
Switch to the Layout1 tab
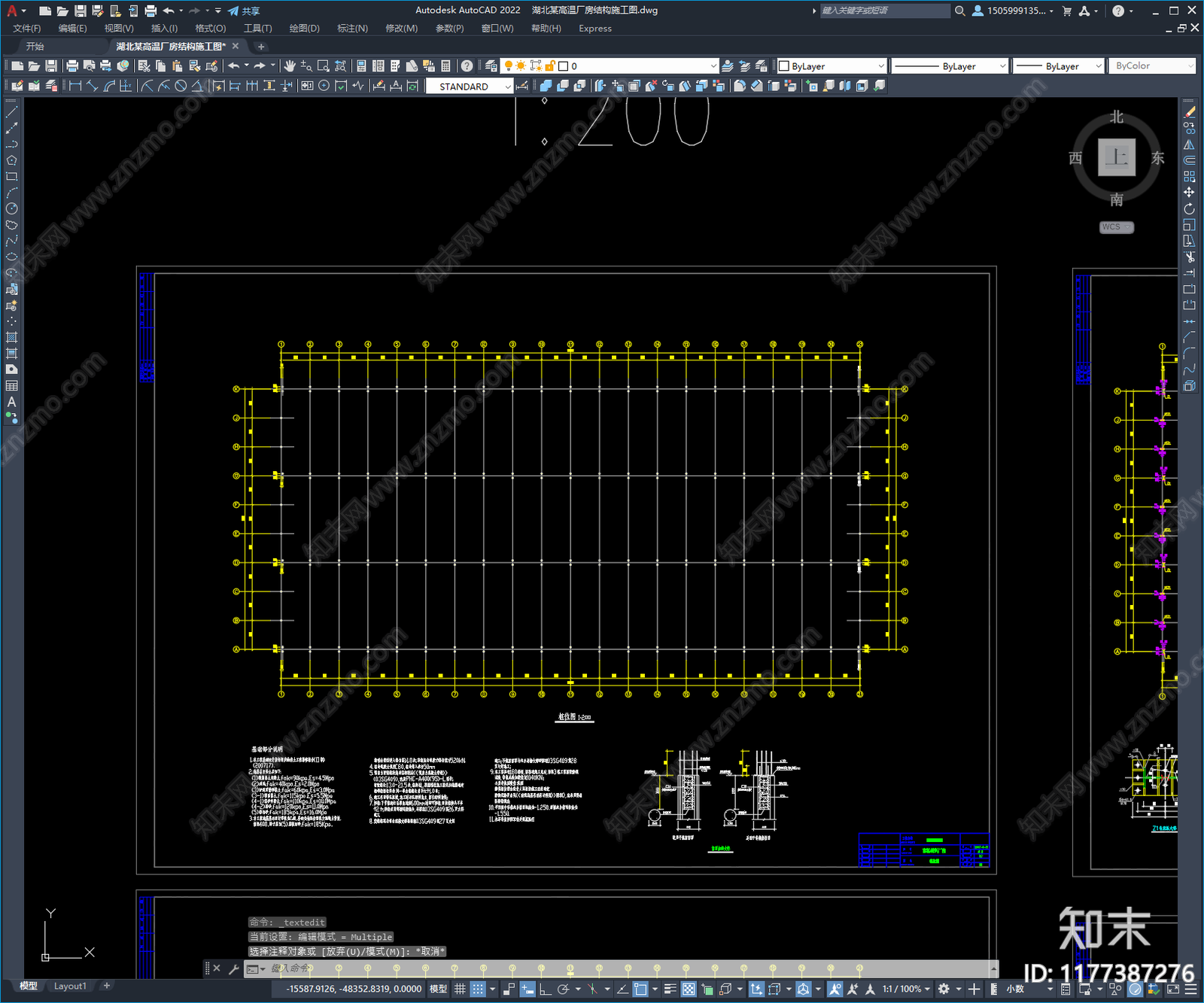pos(70,986)
